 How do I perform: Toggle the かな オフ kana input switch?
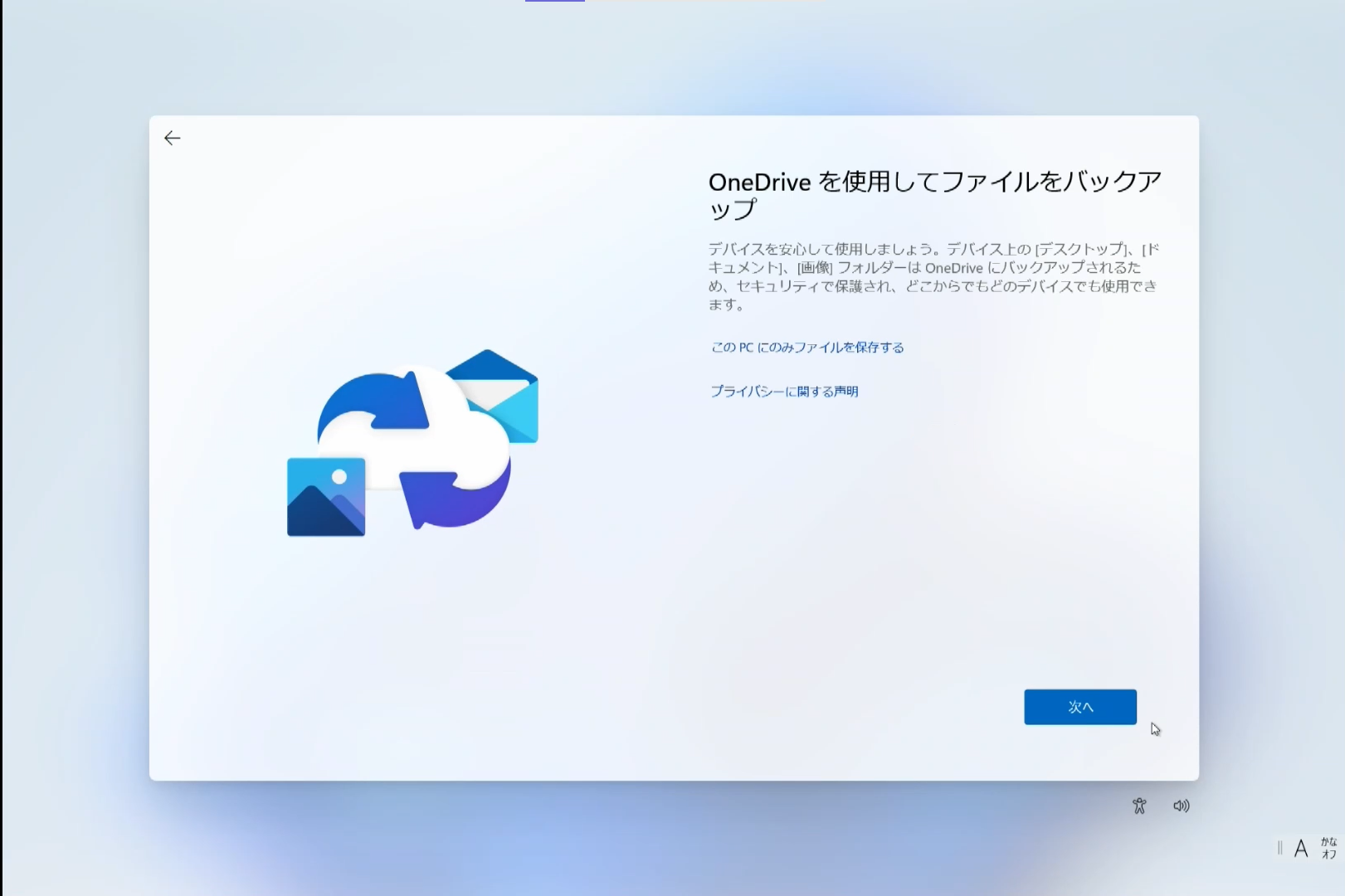point(1328,848)
